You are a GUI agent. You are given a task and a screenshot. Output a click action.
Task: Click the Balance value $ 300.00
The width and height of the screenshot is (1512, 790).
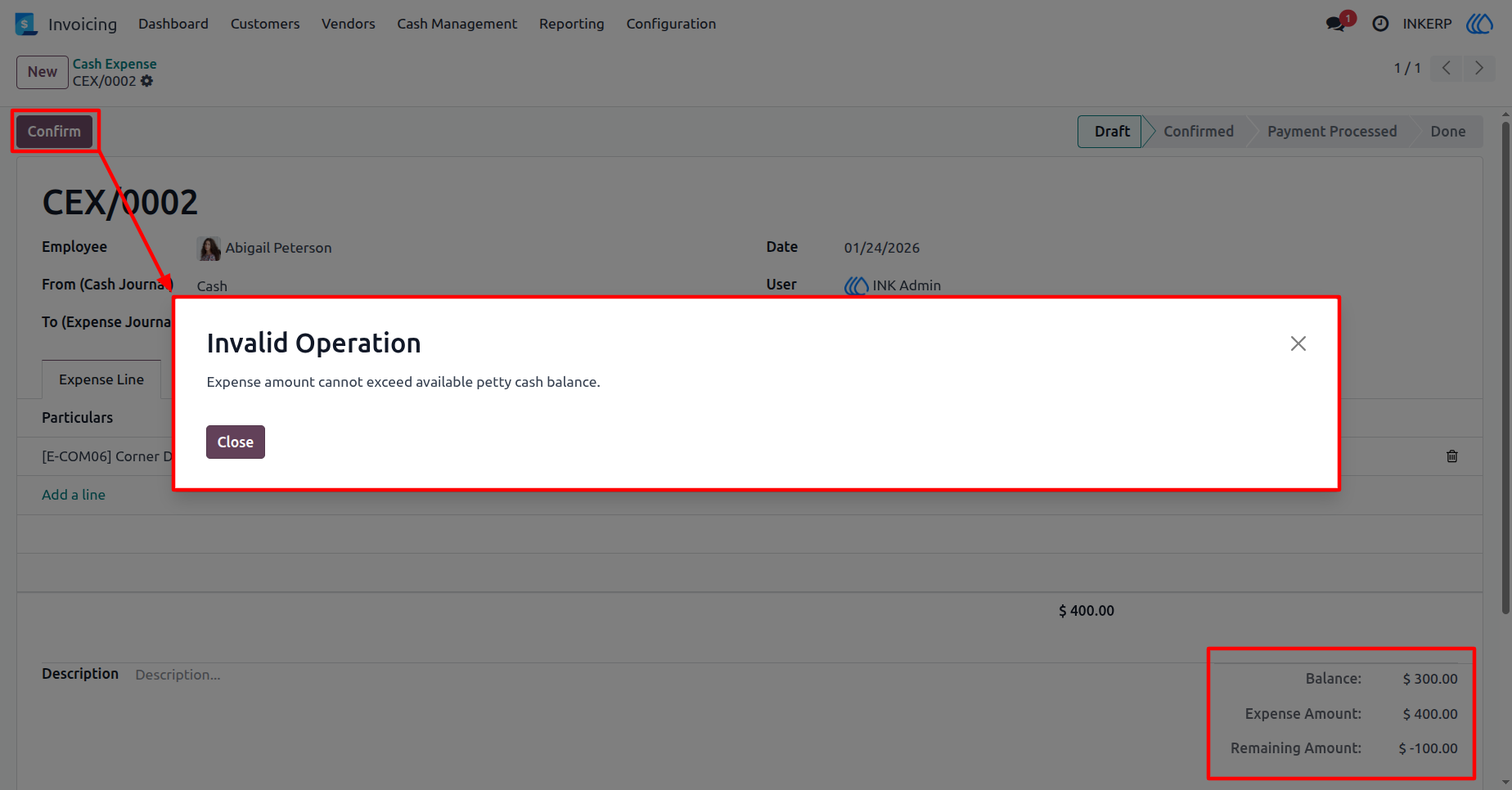click(1430, 679)
